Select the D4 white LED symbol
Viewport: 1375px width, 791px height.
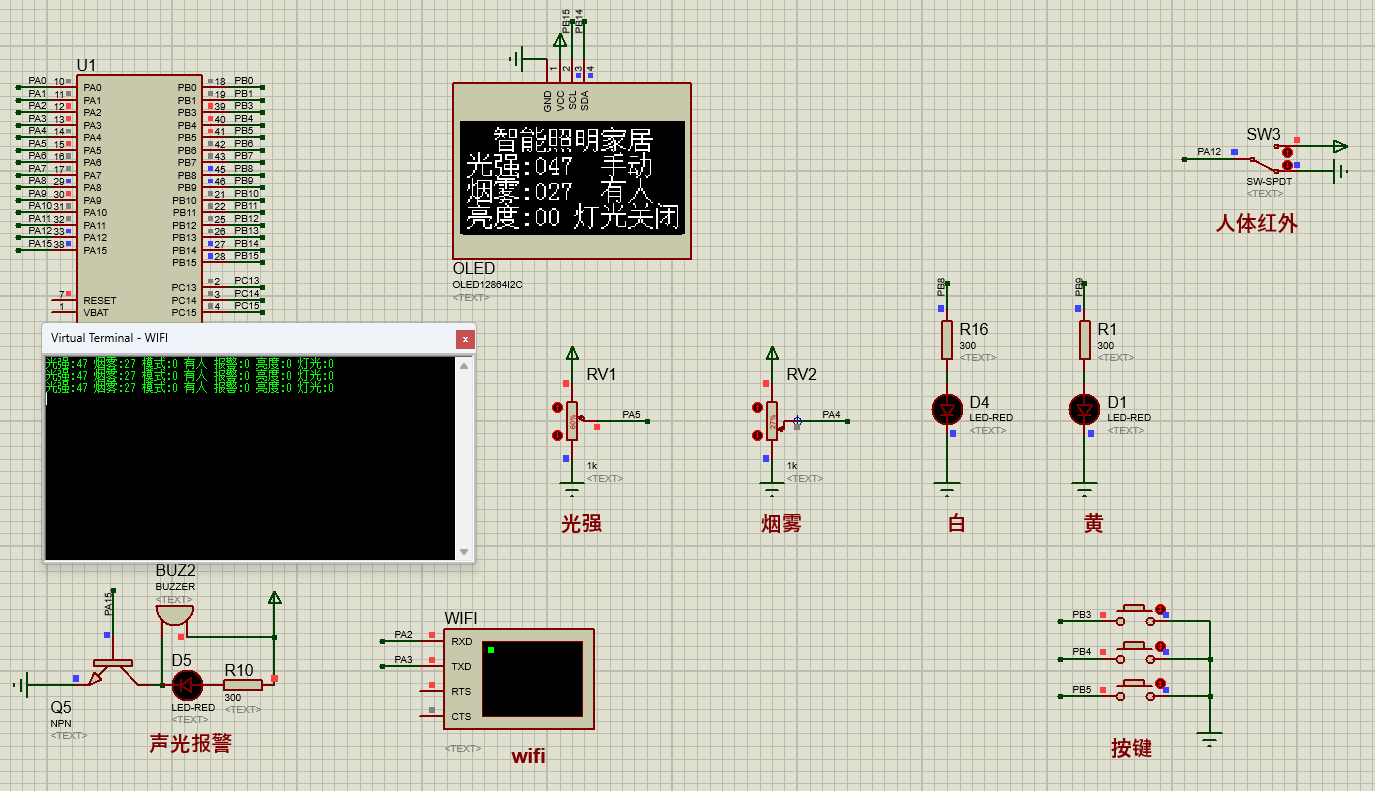coord(946,409)
